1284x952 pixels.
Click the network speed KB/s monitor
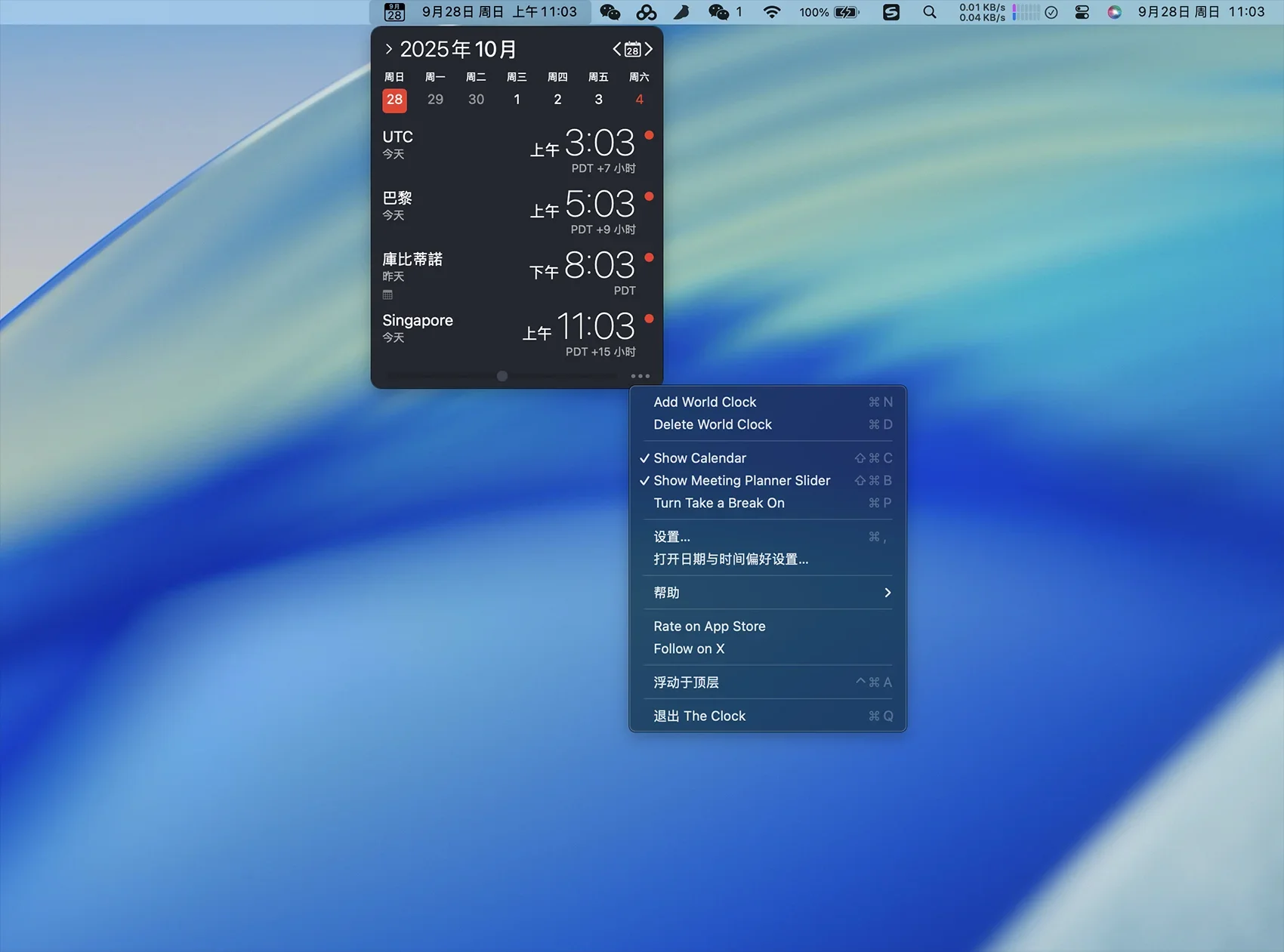[x=982, y=12]
